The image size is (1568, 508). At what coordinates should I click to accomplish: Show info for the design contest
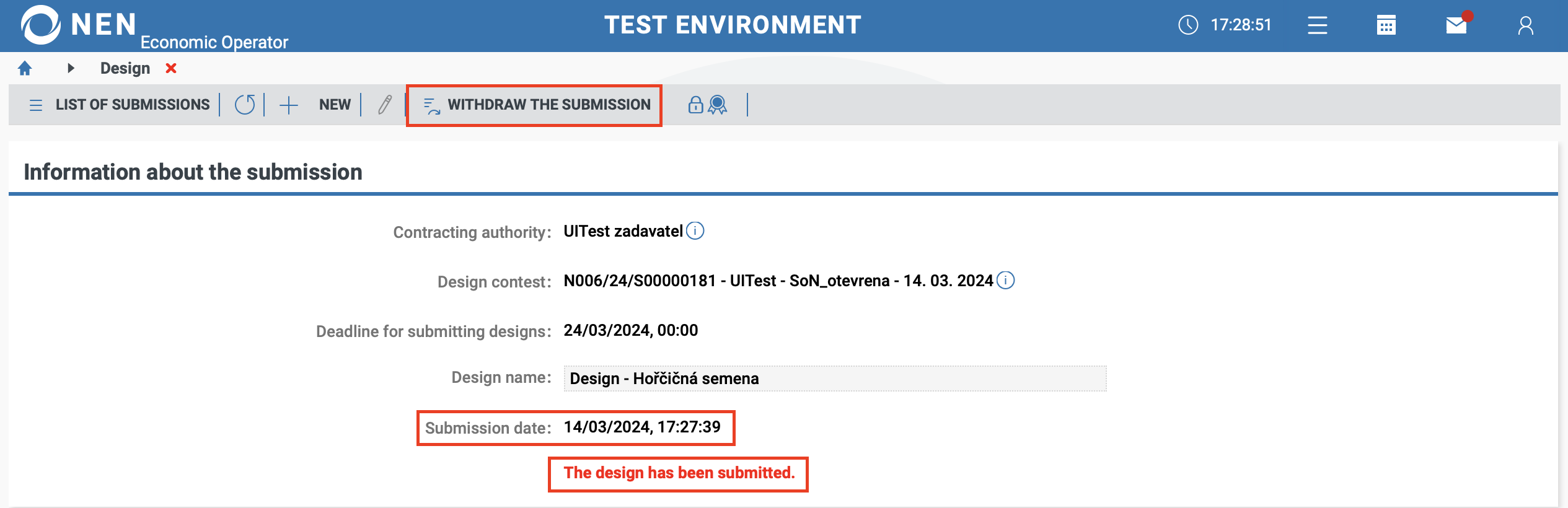pos(1005,281)
